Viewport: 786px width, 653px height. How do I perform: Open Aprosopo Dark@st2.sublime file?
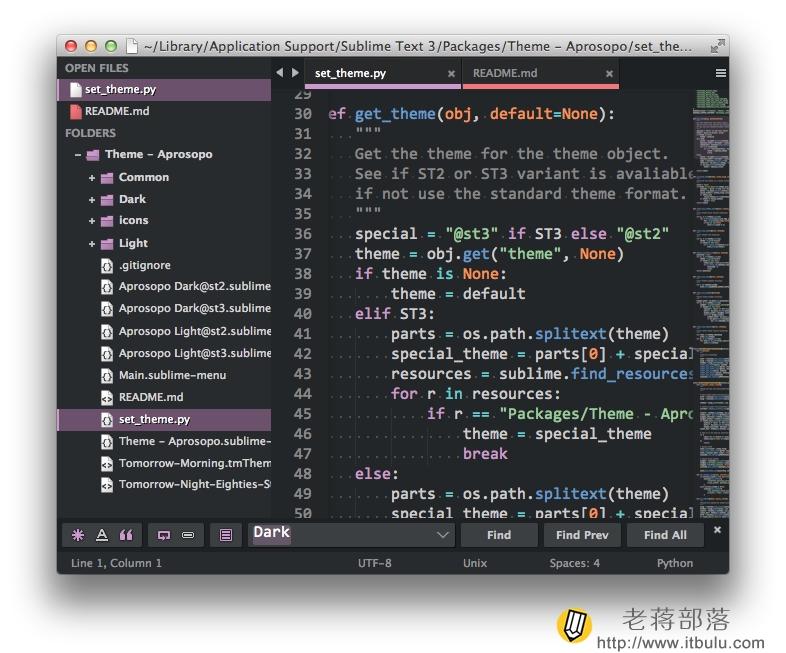tap(194, 286)
